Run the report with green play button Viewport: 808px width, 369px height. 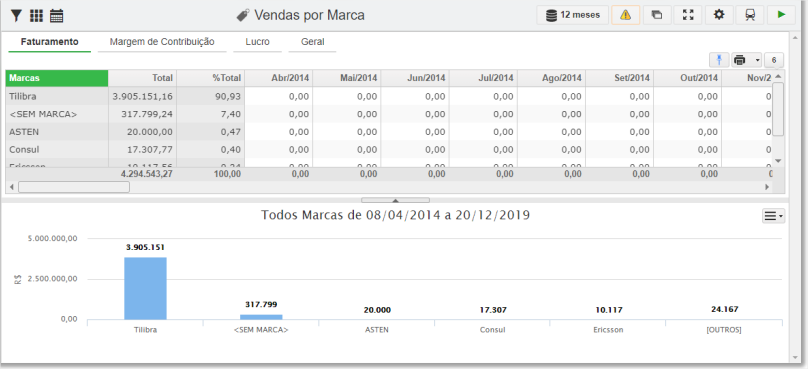click(782, 15)
